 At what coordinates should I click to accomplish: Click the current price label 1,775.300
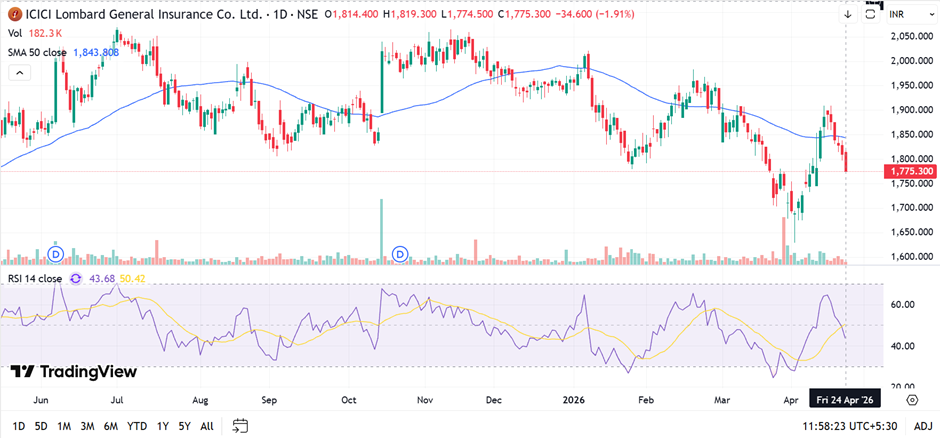[x=909, y=172]
